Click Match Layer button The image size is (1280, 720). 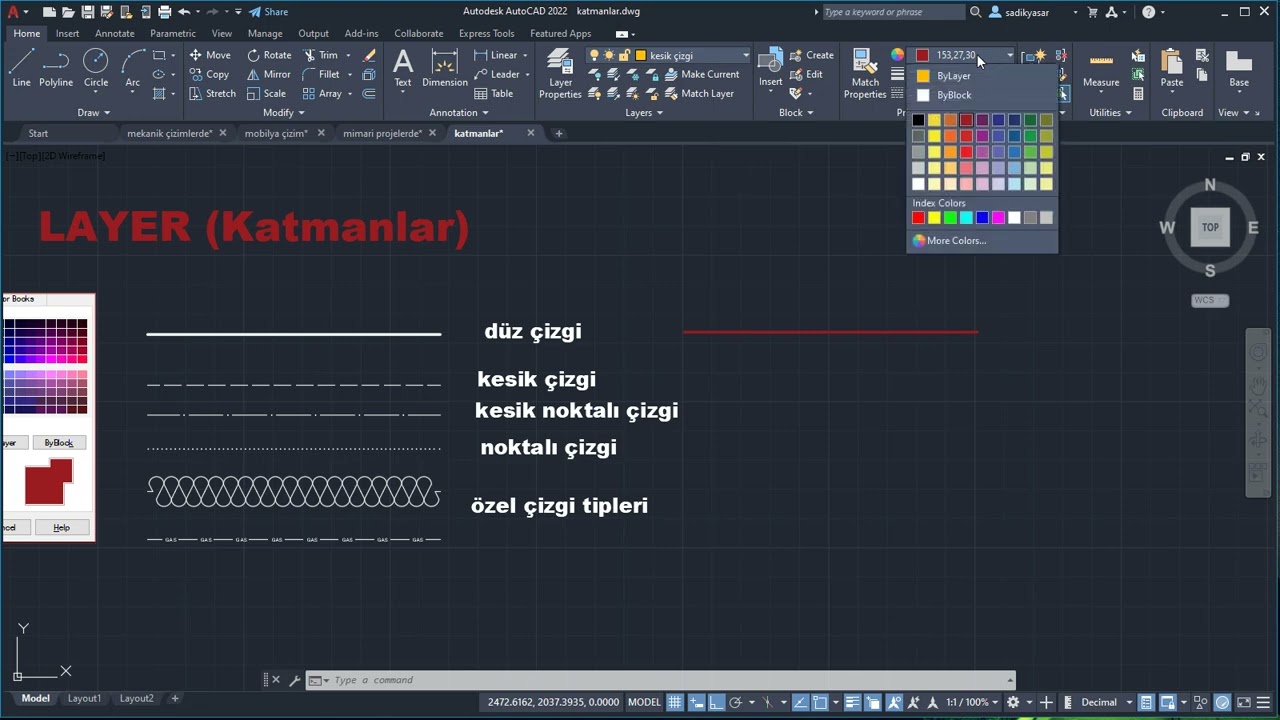(698, 93)
